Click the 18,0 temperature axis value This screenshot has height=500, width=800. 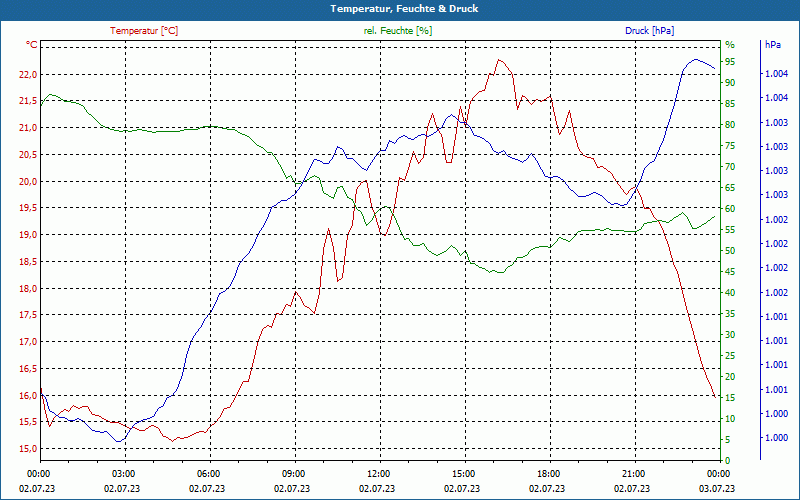tap(29, 289)
